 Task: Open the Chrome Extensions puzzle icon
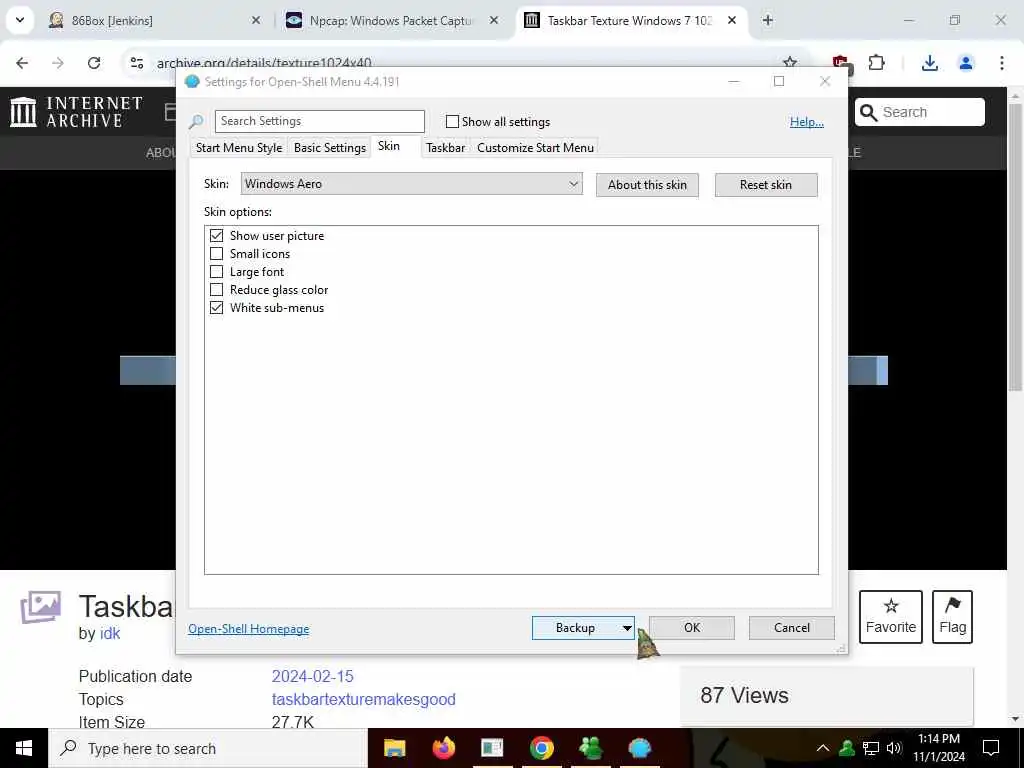[x=876, y=63]
